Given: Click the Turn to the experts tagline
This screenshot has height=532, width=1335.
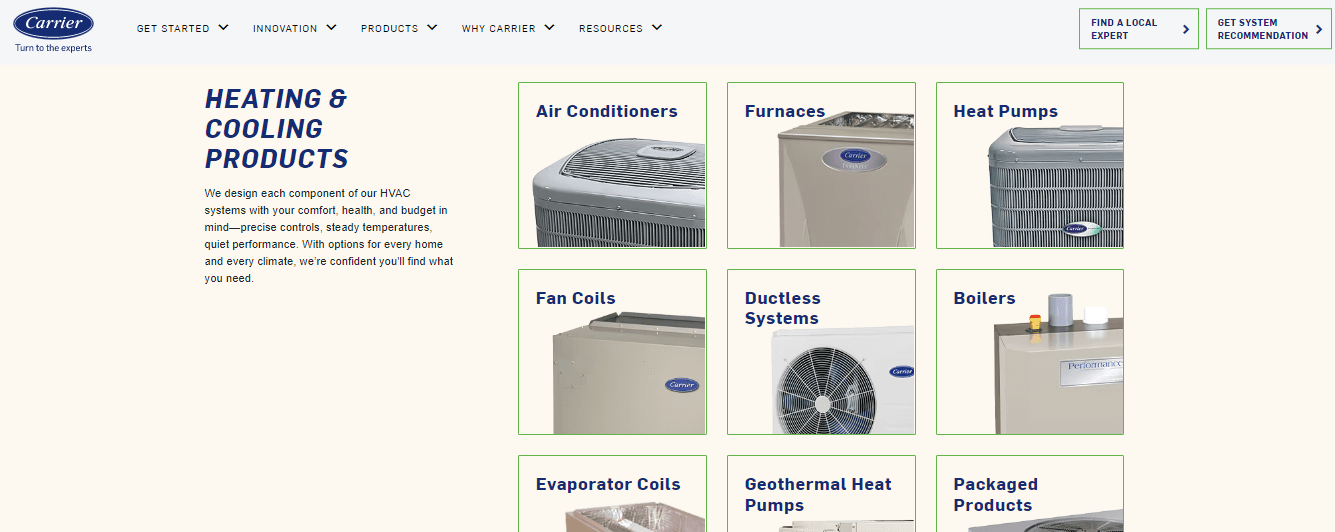Looking at the screenshot, I should tap(53, 48).
